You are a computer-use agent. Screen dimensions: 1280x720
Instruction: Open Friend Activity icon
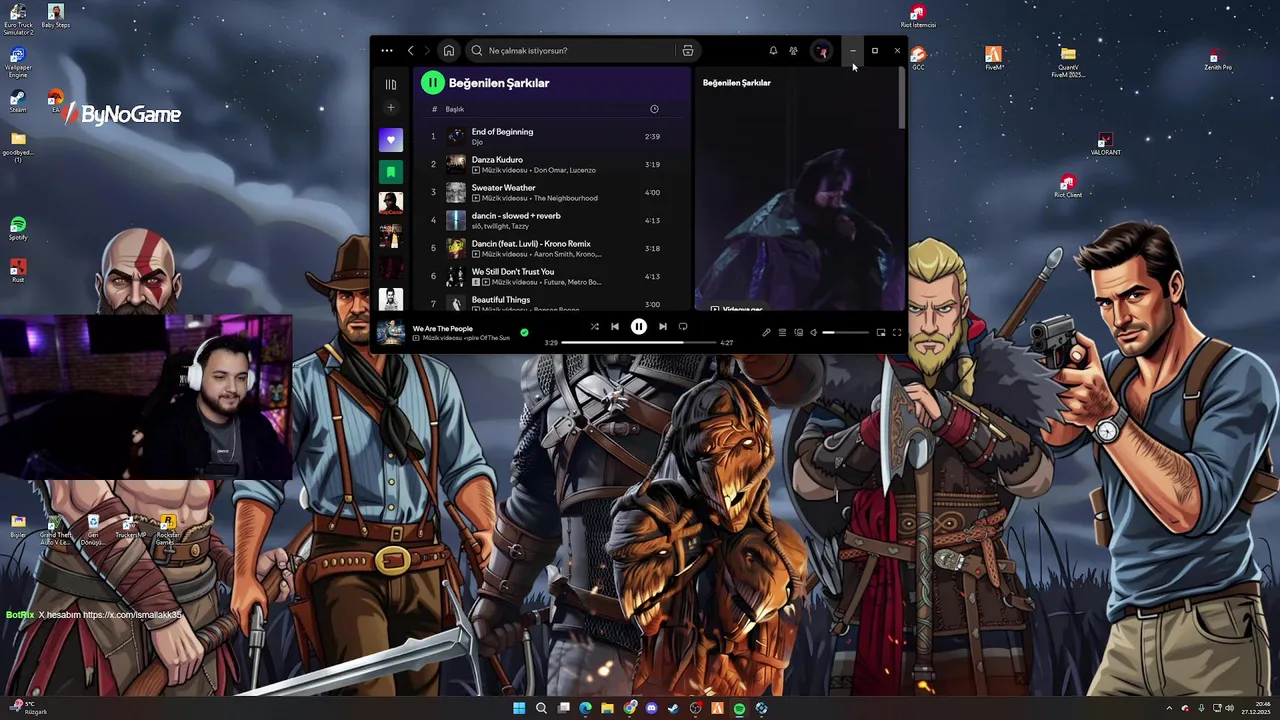[x=793, y=51]
